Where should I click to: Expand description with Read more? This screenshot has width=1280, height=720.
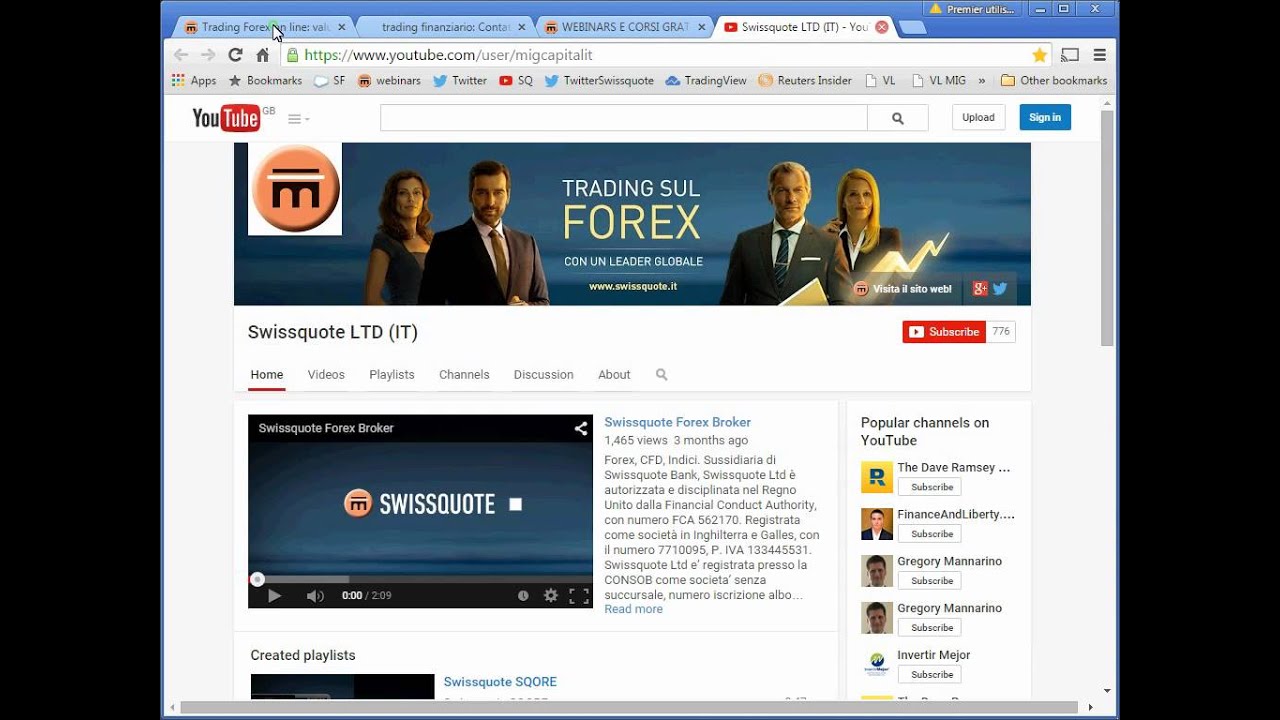(x=633, y=609)
